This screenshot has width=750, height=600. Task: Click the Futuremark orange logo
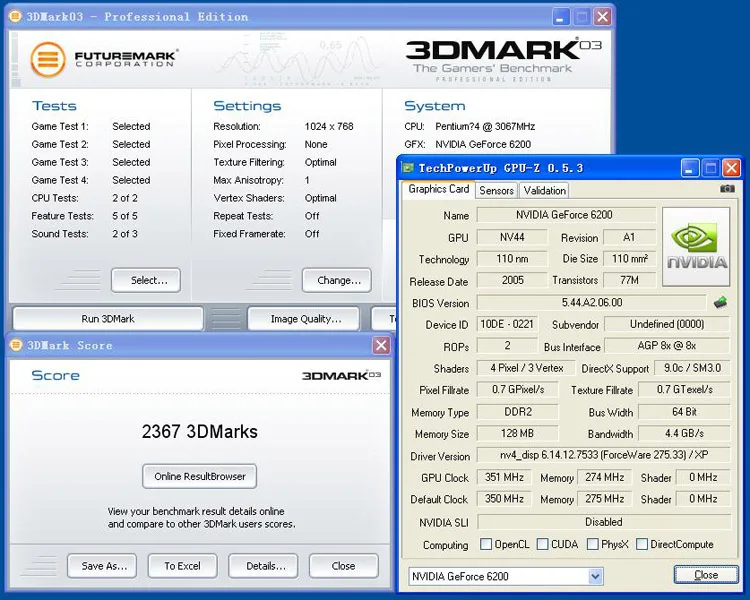coord(48,60)
